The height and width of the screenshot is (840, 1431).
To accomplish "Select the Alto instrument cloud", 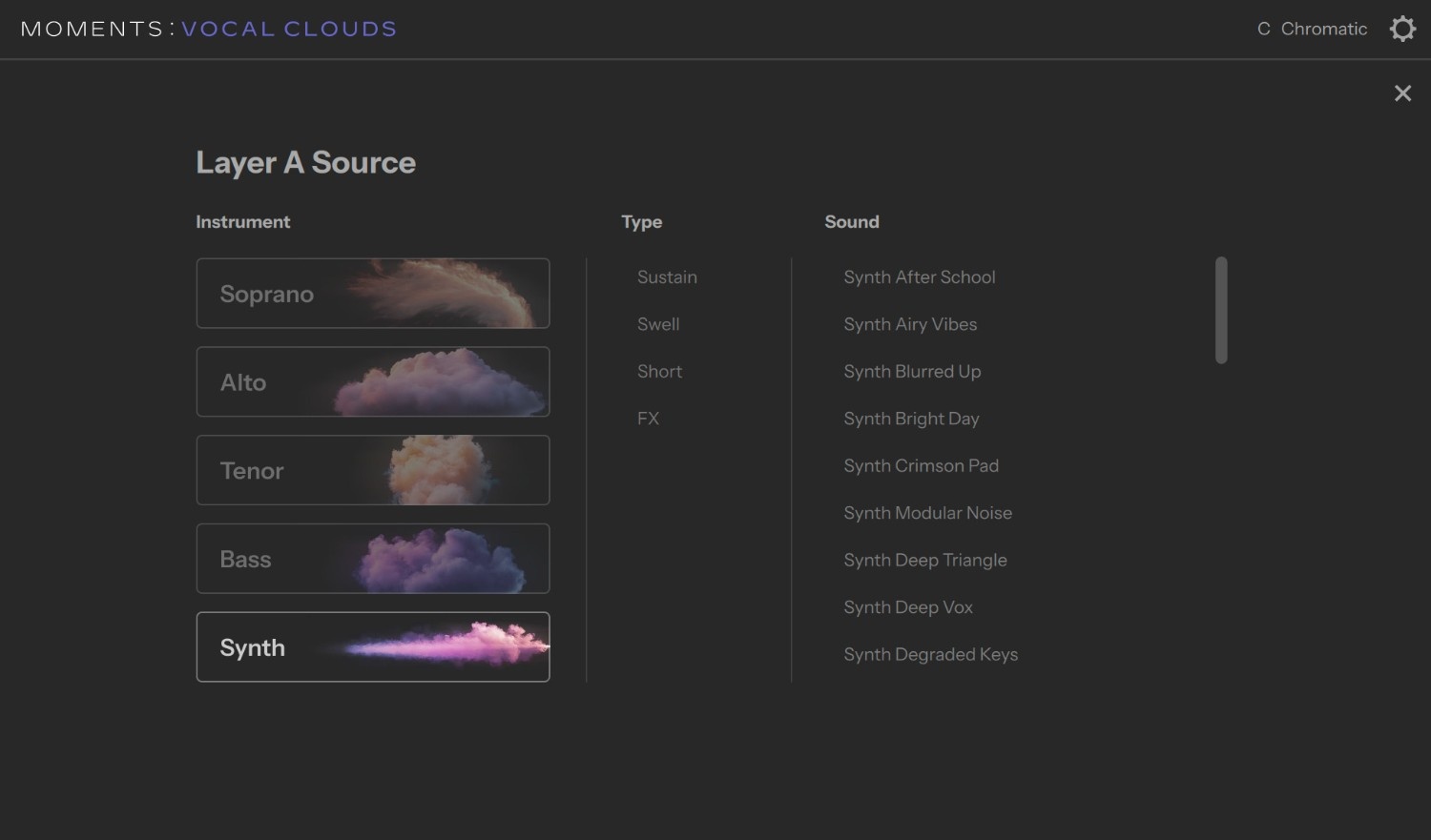I will point(372,381).
